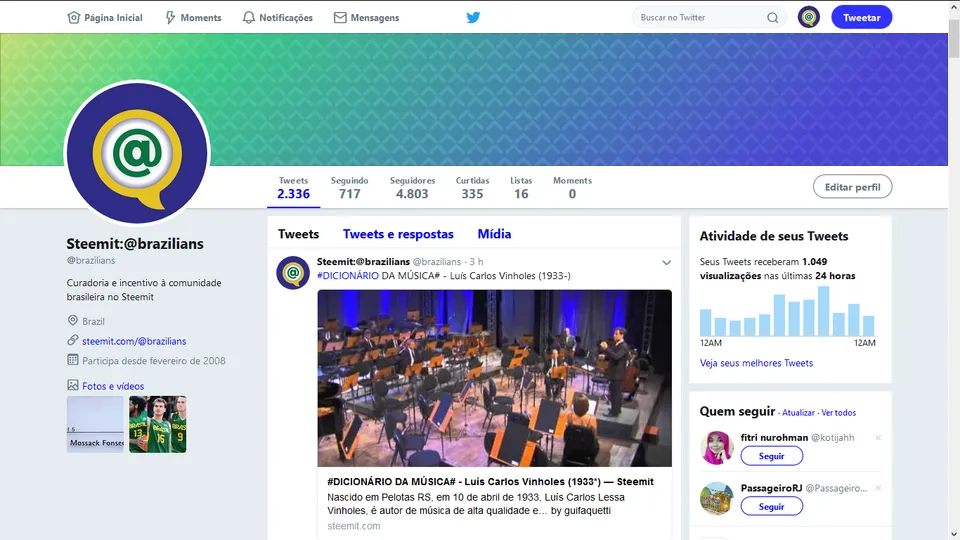This screenshot has width=960, height=540.
Task: Click the Brazil location pin icon
Action: click(72, 321)
